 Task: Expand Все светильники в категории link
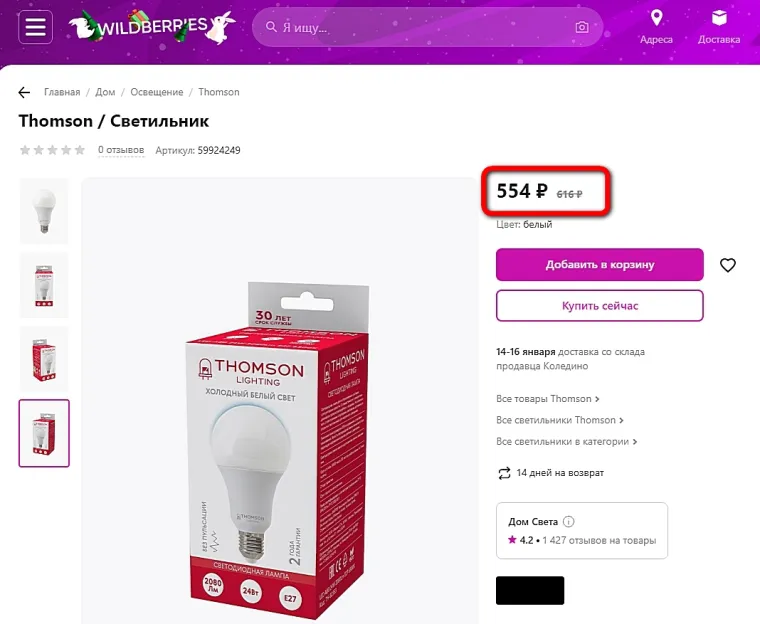(x=567, y=441)
